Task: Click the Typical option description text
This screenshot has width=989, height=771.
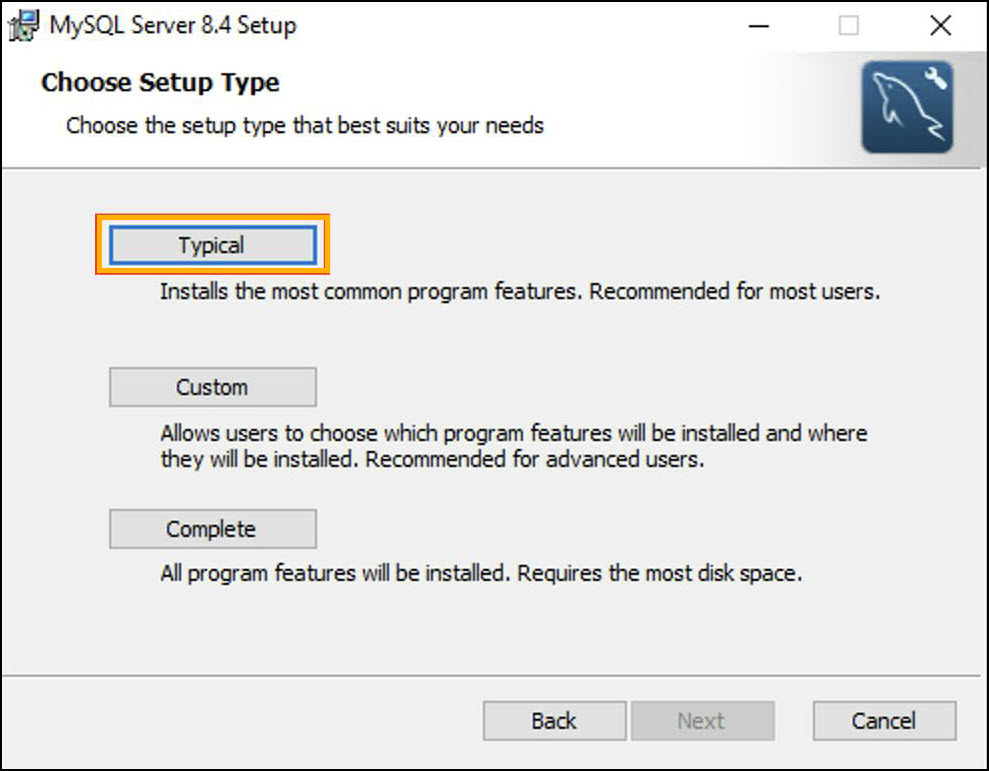Action: [520, 293]
